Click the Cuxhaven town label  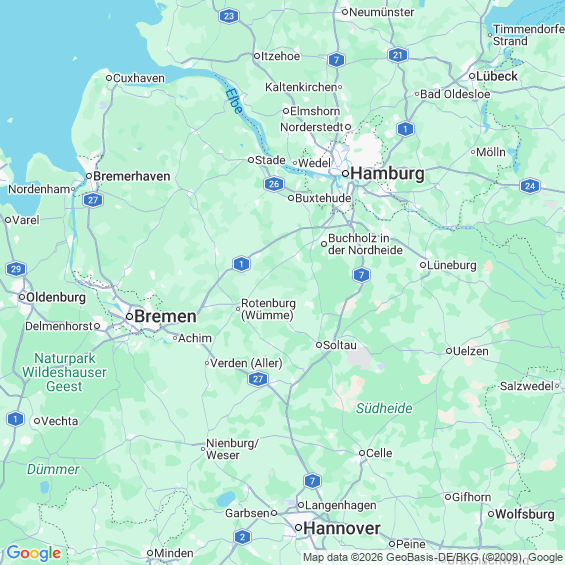(139, 78)
